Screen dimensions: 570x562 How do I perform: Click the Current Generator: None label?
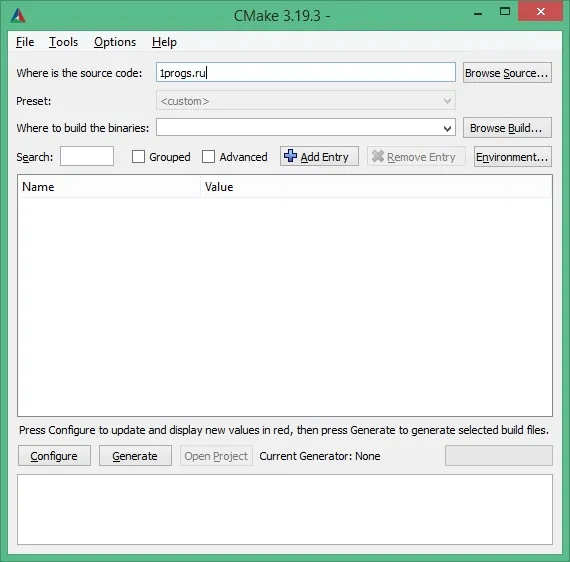pos(320,456)
